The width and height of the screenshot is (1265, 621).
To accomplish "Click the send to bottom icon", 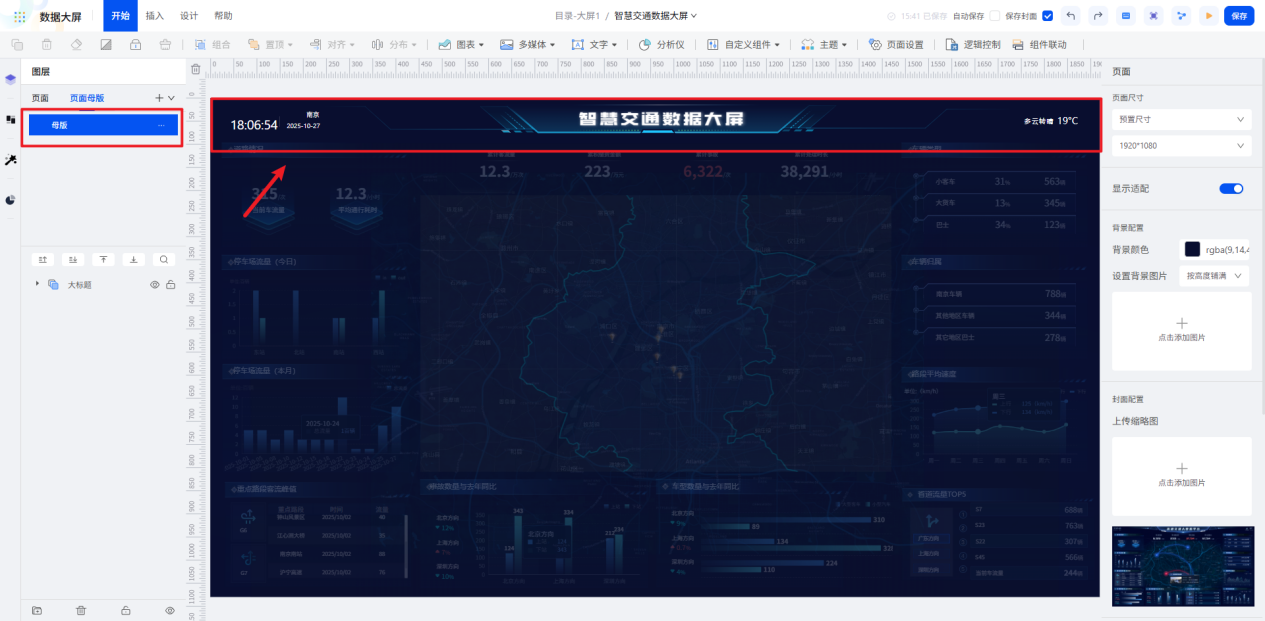I will click(x=134, y=259).
